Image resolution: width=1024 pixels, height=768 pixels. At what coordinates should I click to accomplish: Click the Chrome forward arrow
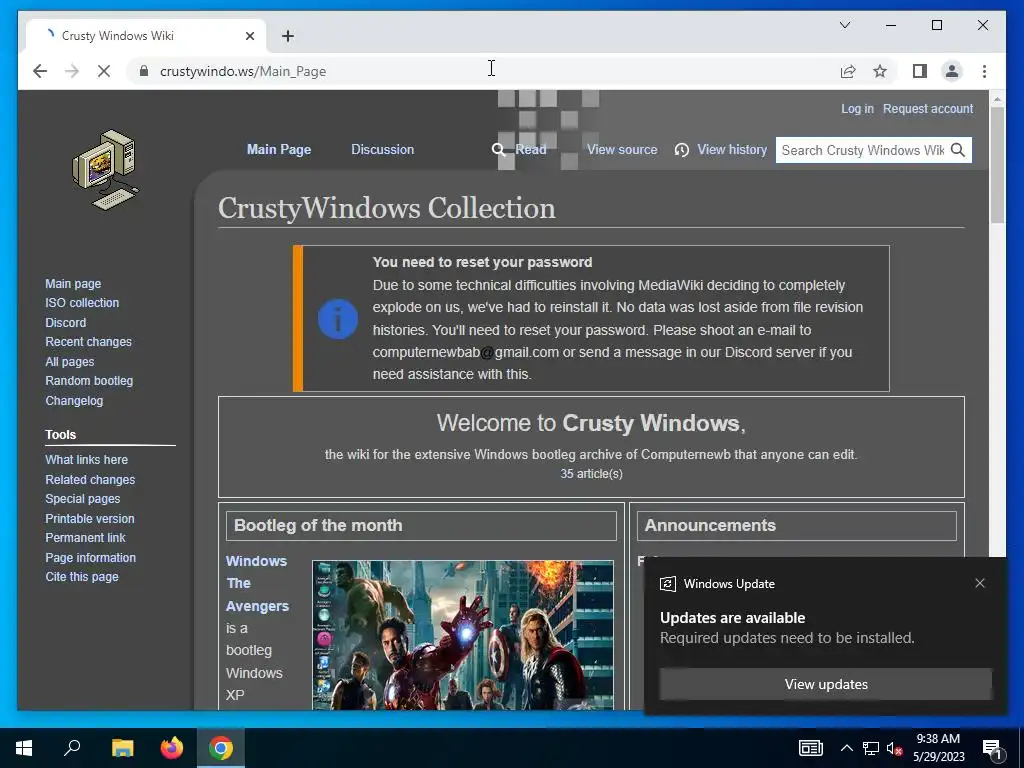72,71
